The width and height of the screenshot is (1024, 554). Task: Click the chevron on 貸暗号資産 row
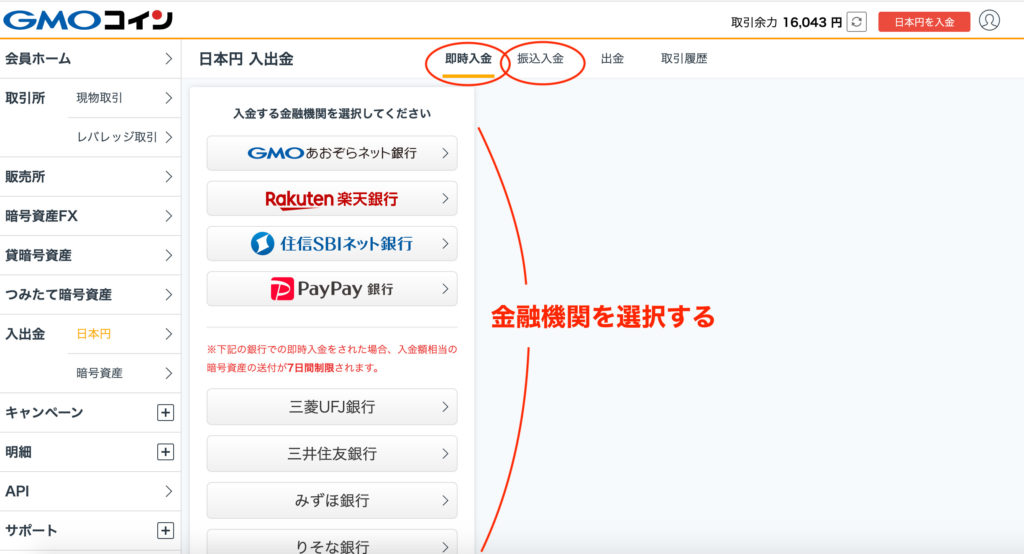(168, 255)
